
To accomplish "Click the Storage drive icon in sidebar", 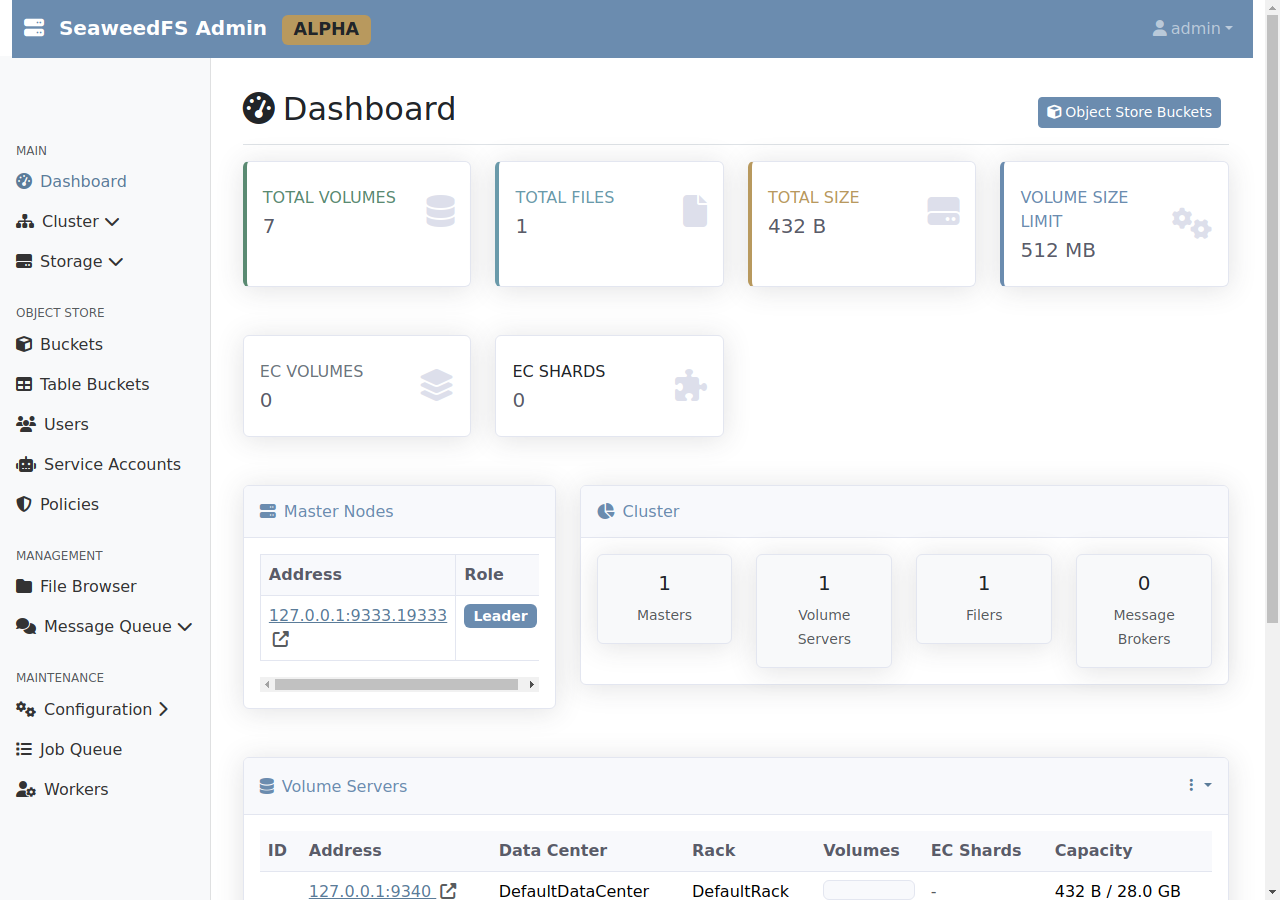I will pyautogui.click(x=24, y=261).
